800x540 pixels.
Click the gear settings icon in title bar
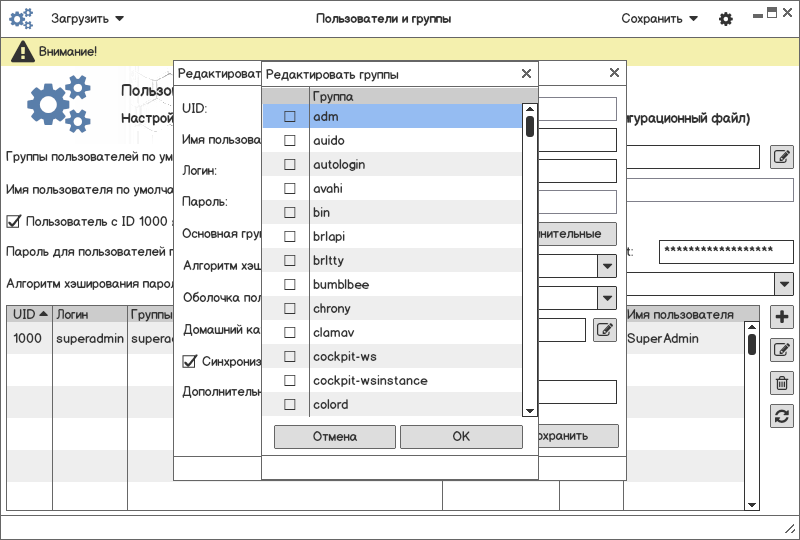pos(726,19)
